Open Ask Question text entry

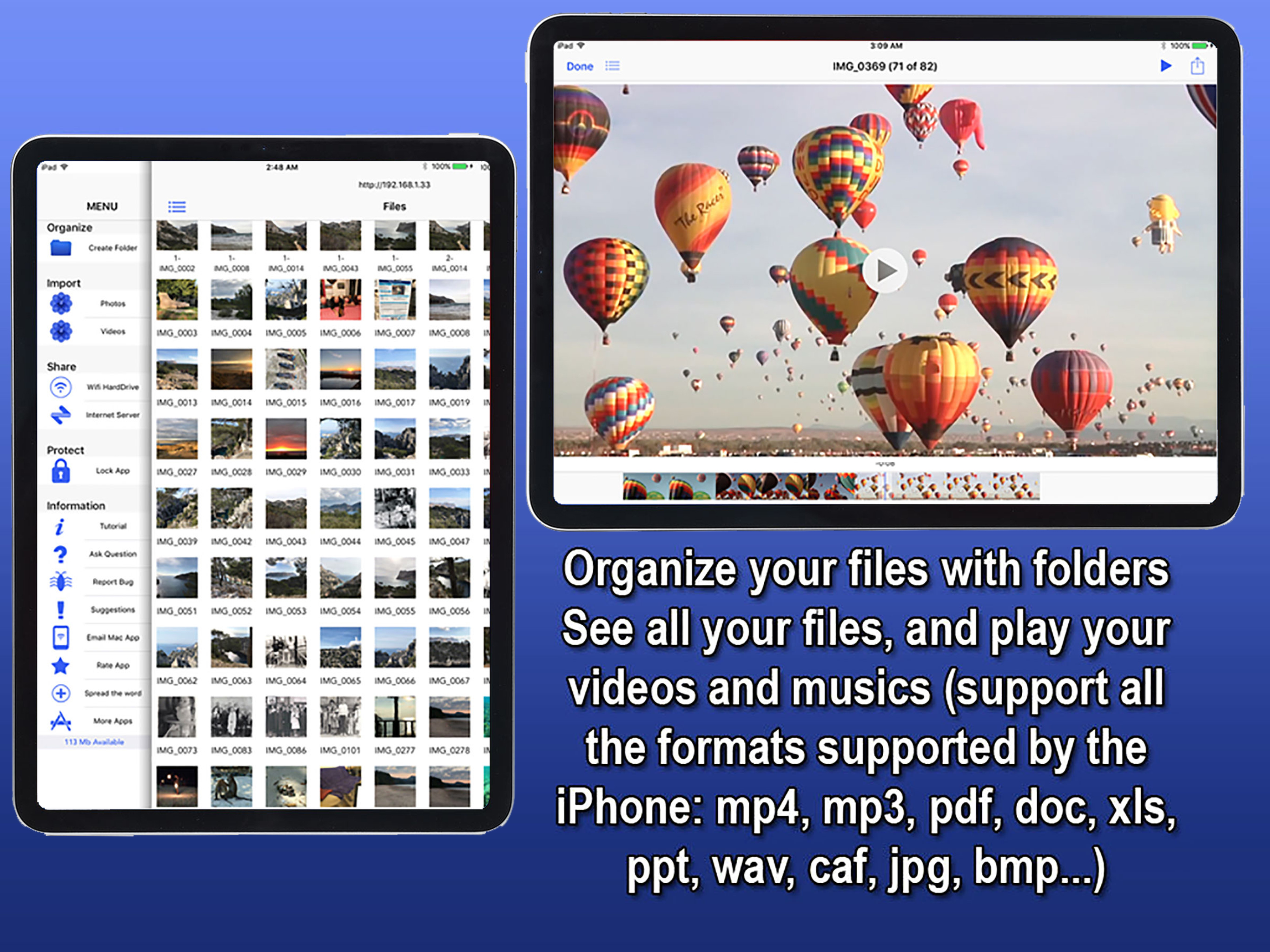coord(112,554)
